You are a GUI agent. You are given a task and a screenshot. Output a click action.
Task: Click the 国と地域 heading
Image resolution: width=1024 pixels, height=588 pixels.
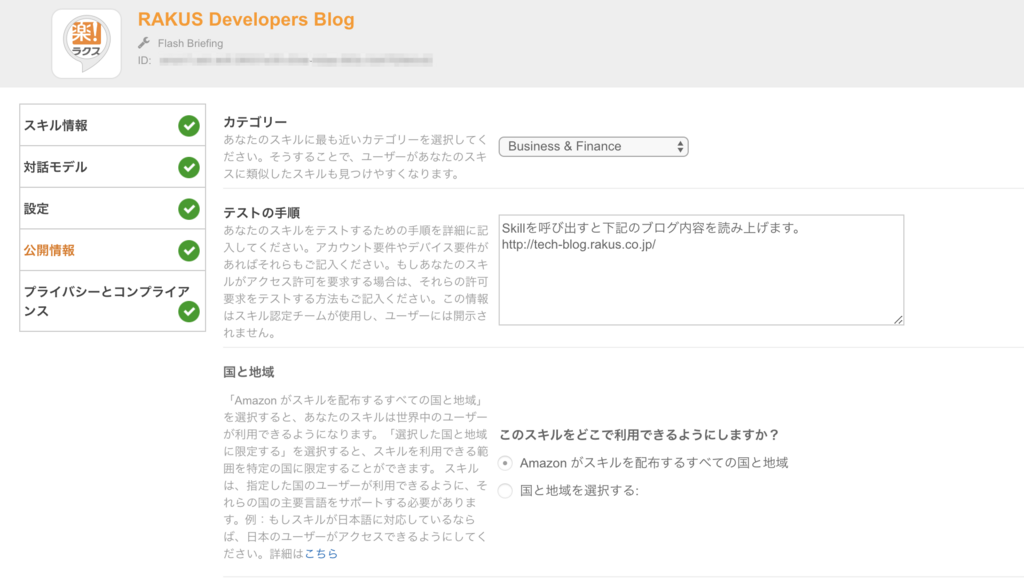(248, 372)
